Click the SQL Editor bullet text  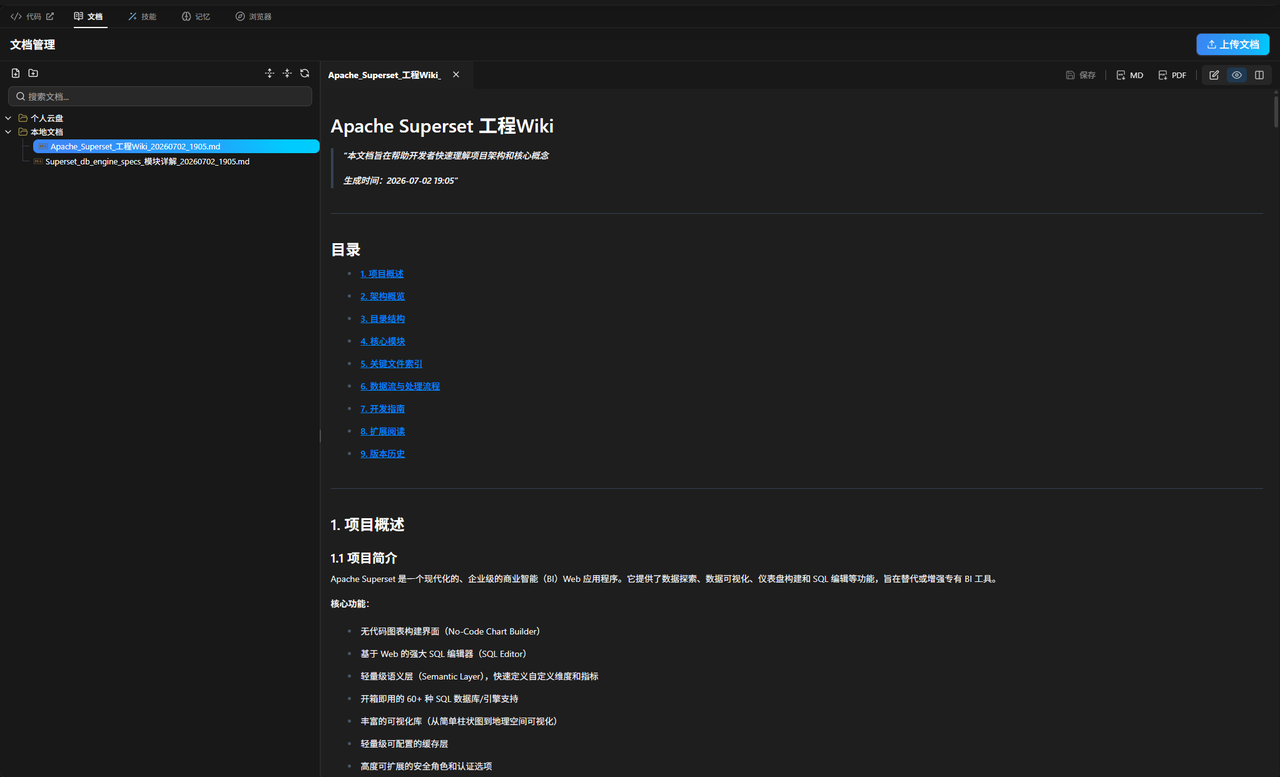click(444, 654)
